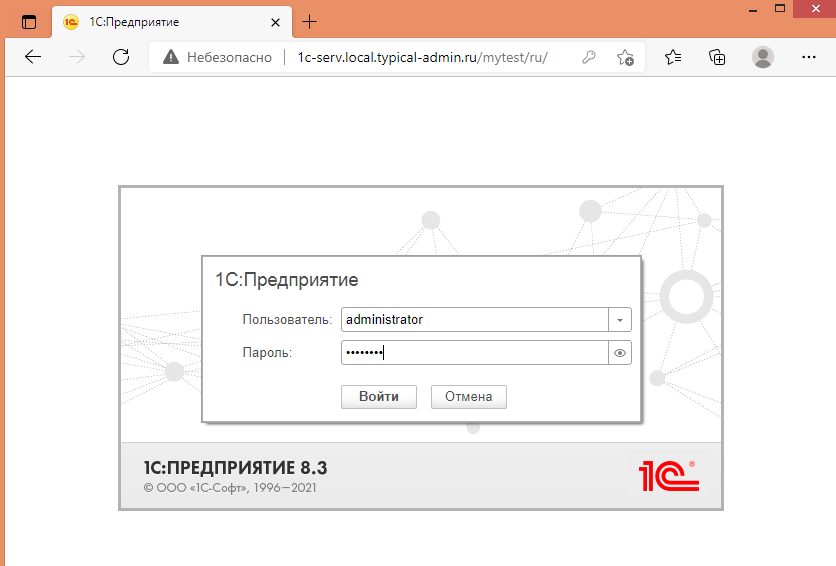The image size is (836, 566).
Task: Select the 1С:Предприятие tab title
Action: [x=134, y=22]
